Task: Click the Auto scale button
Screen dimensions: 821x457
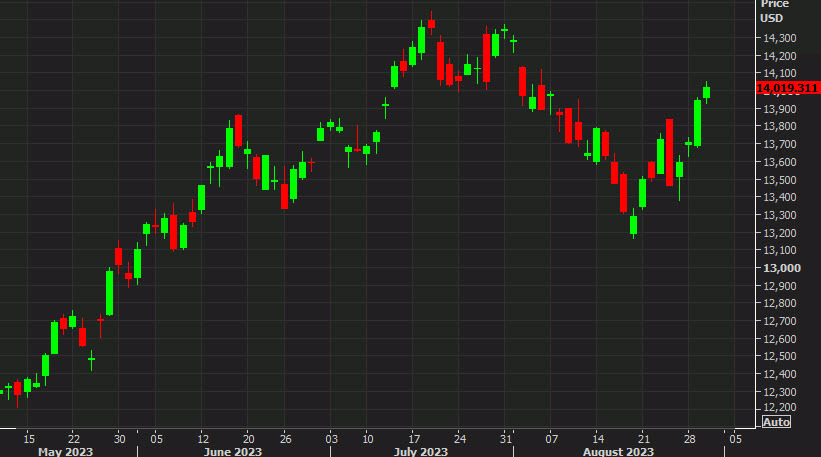Action: [x=776, y=422]
